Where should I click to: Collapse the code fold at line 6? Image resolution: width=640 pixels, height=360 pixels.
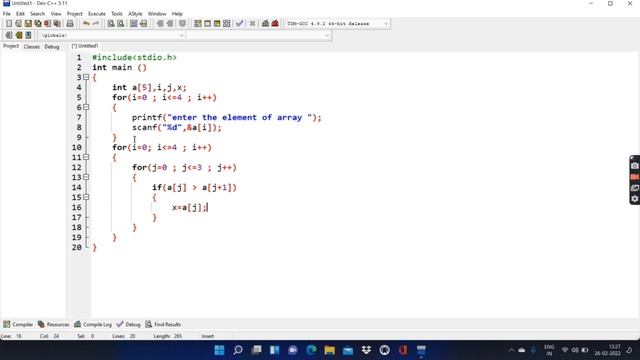(x=86, y=107)
